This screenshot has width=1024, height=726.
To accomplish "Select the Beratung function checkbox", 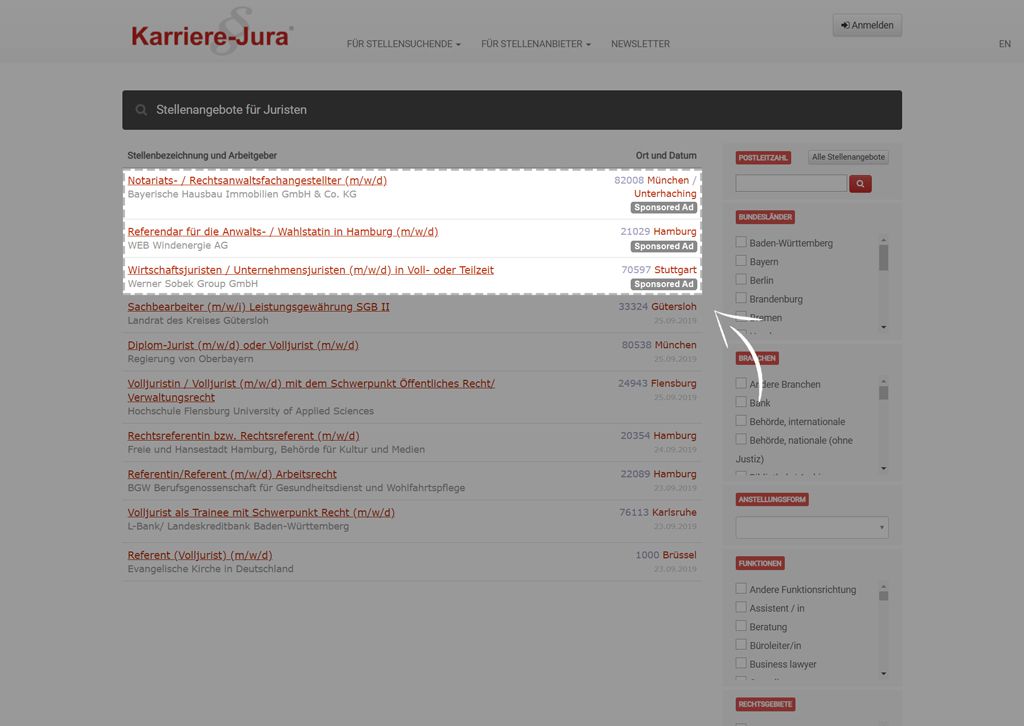I will point(741,627).
